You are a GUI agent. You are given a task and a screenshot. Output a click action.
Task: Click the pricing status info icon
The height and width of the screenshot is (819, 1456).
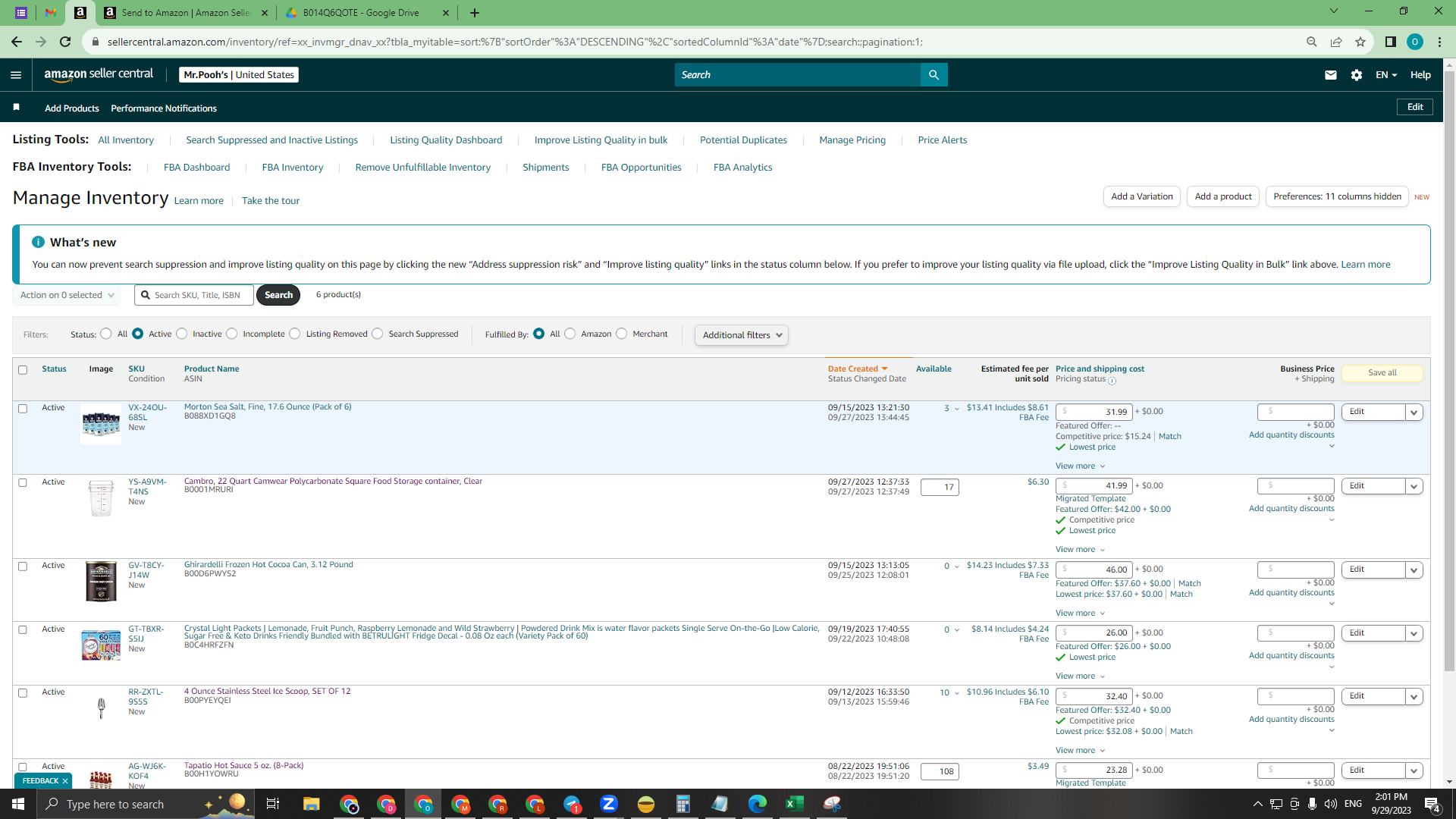[x=1112, y=381]
